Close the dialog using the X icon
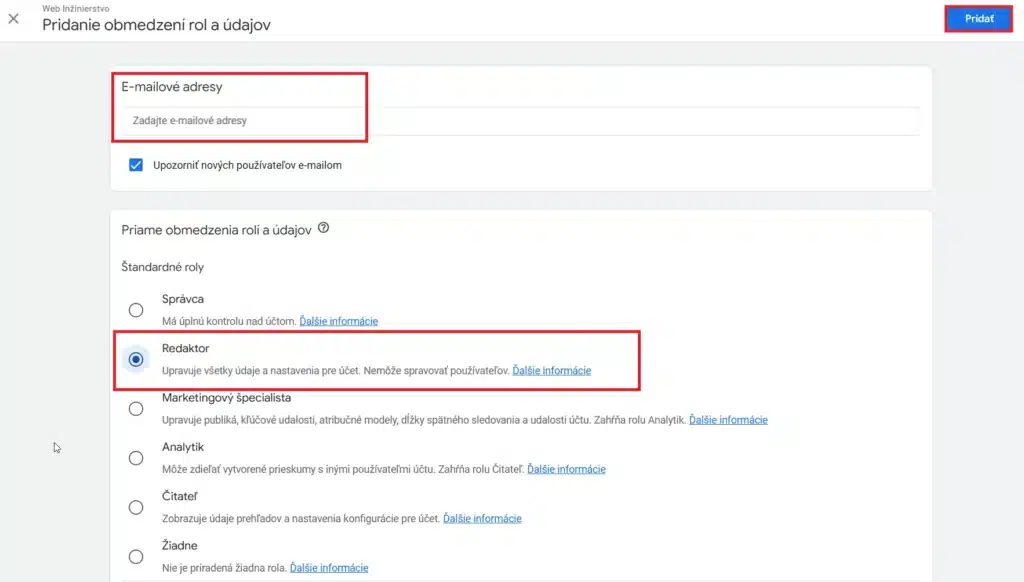The width and height of the screenshot is (1024, 582). [x=14, y=17]
